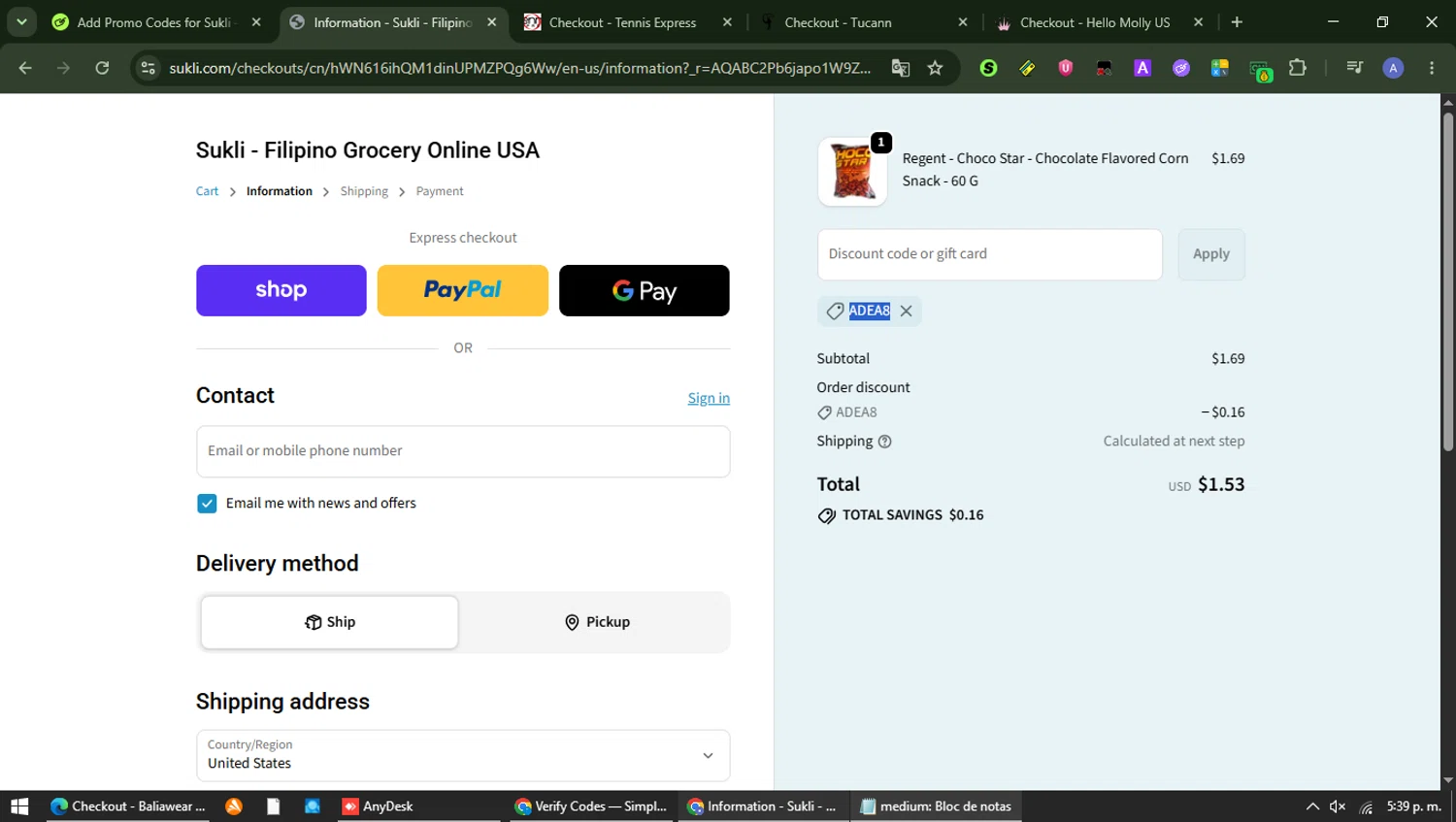
Task: Pay with PayPal express button
Action: [x=462, y=290]
